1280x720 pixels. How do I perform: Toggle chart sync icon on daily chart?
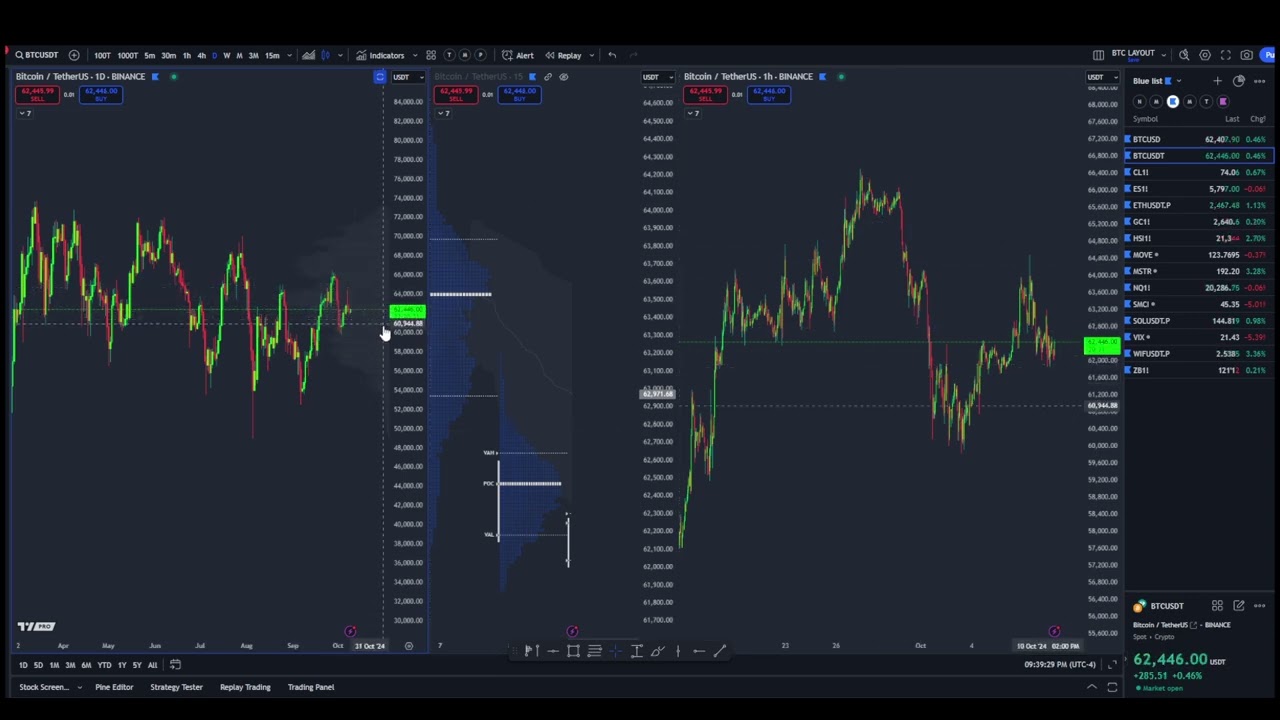click(380, 77)
